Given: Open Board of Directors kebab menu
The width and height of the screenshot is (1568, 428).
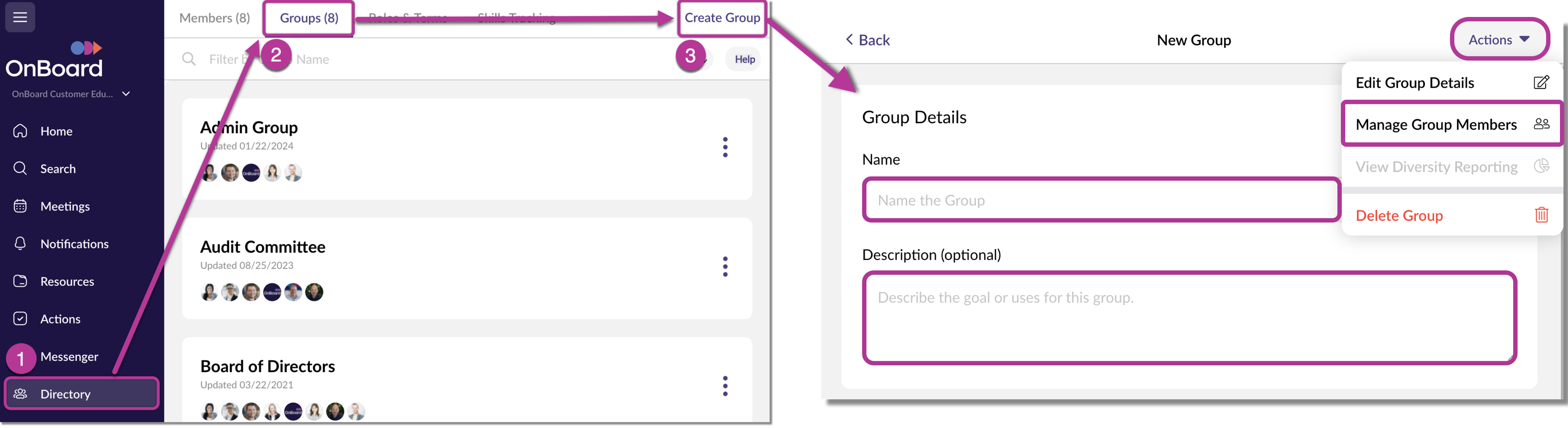Looking at the screenshot, I should click(x=725, y=386).
